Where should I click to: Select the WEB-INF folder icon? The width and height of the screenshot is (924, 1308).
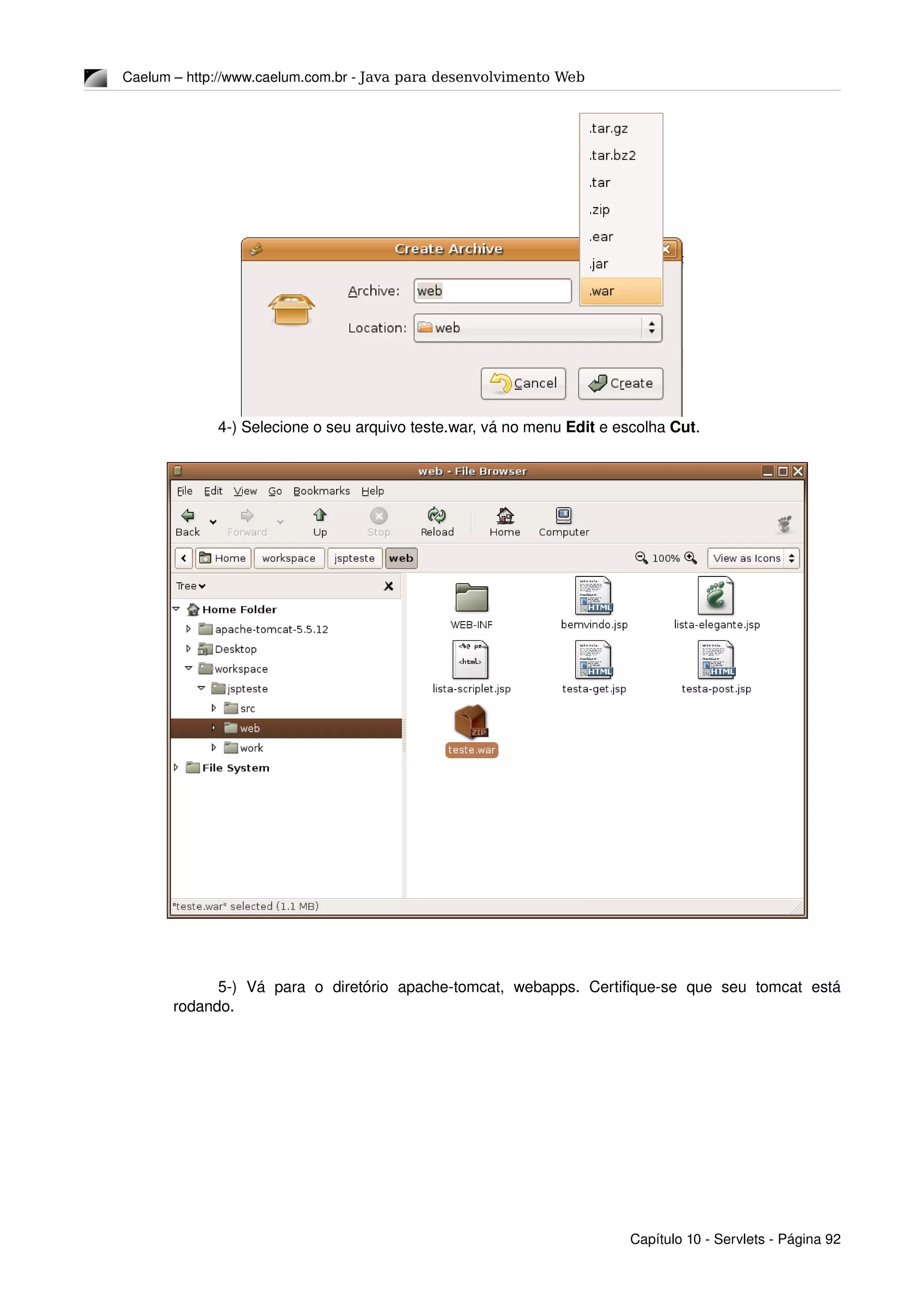[471, 598]
